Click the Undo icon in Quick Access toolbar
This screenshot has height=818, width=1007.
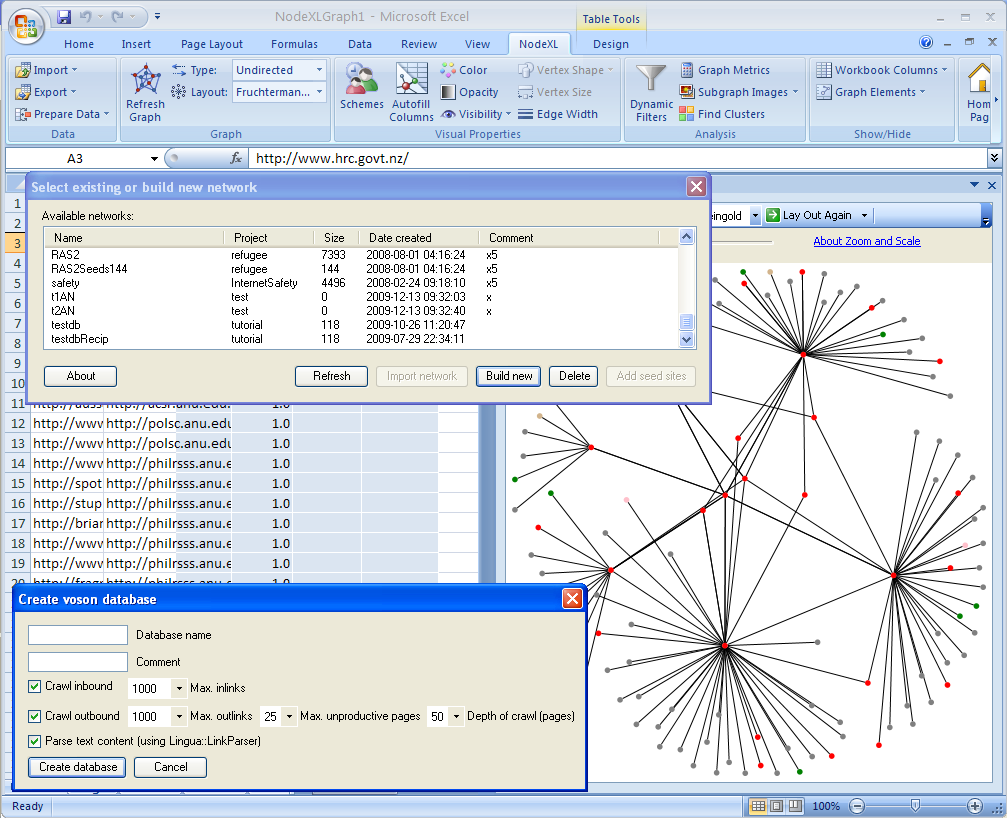[85, 17]
